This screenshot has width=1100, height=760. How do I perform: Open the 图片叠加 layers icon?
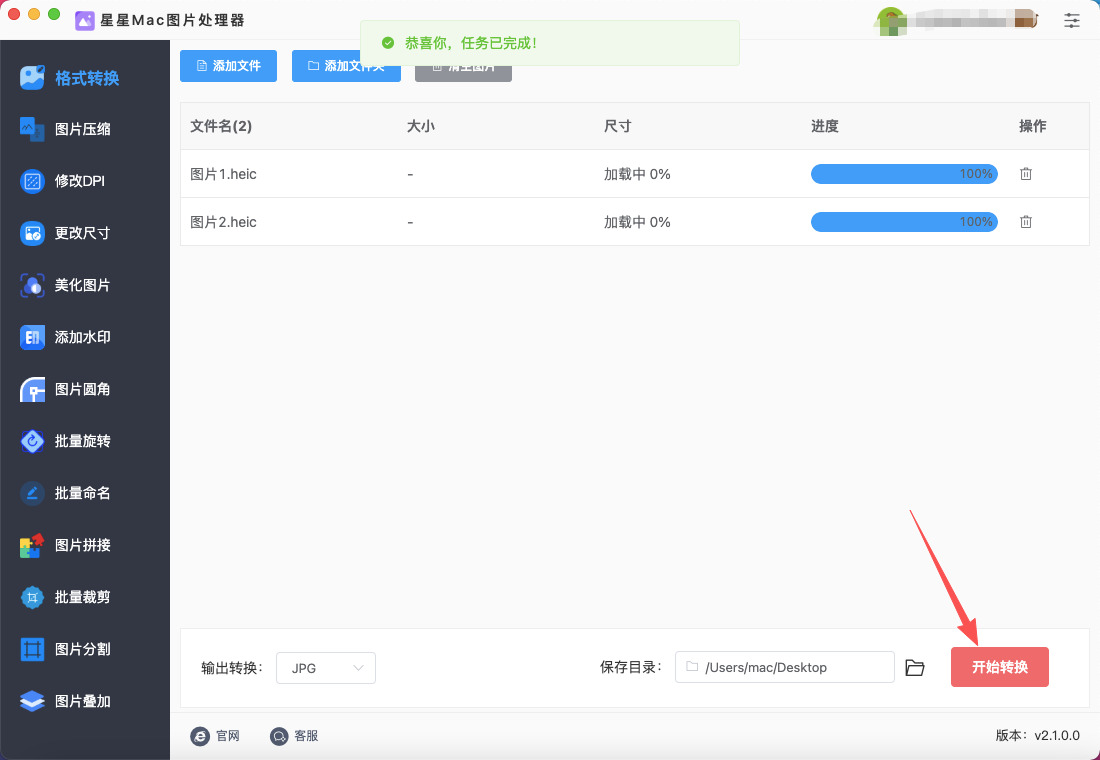point(32,701)
